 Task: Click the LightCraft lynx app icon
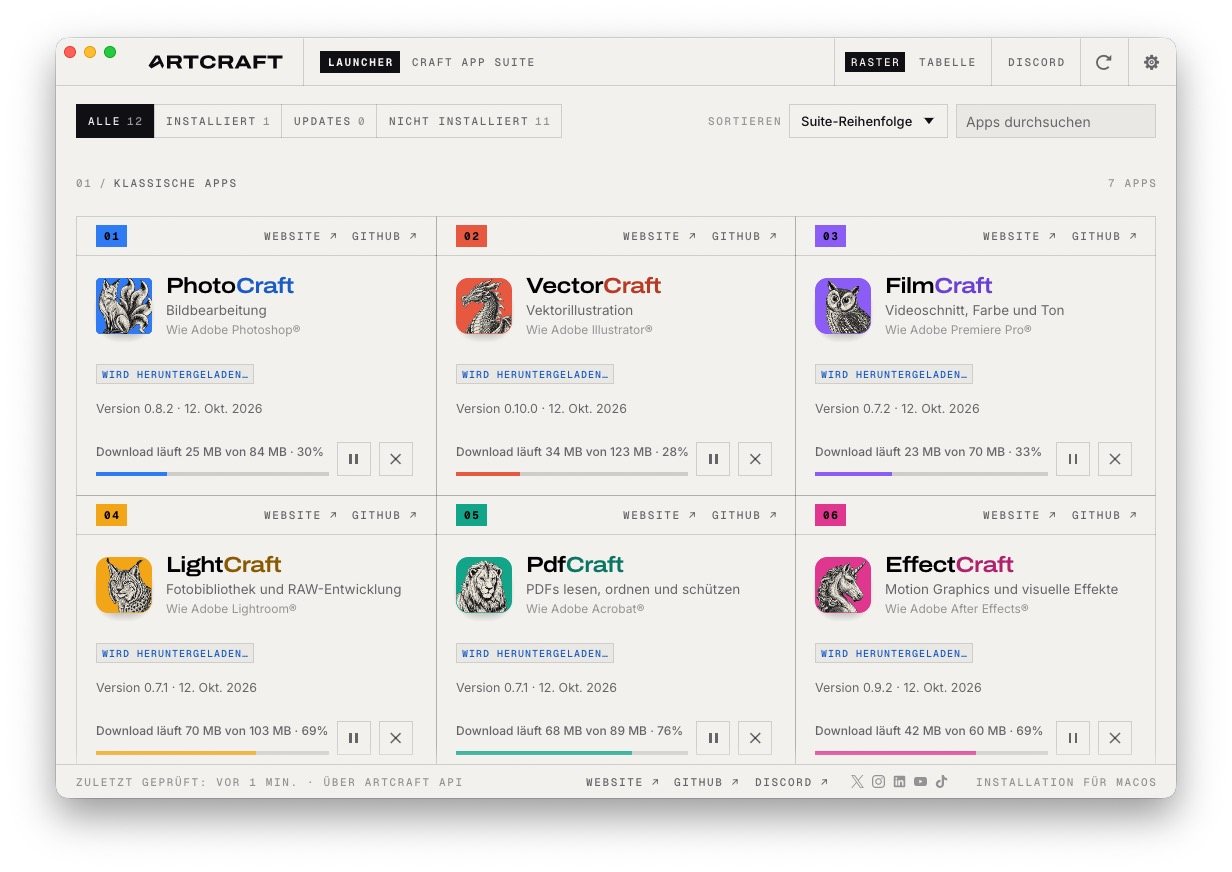[124, 585]
